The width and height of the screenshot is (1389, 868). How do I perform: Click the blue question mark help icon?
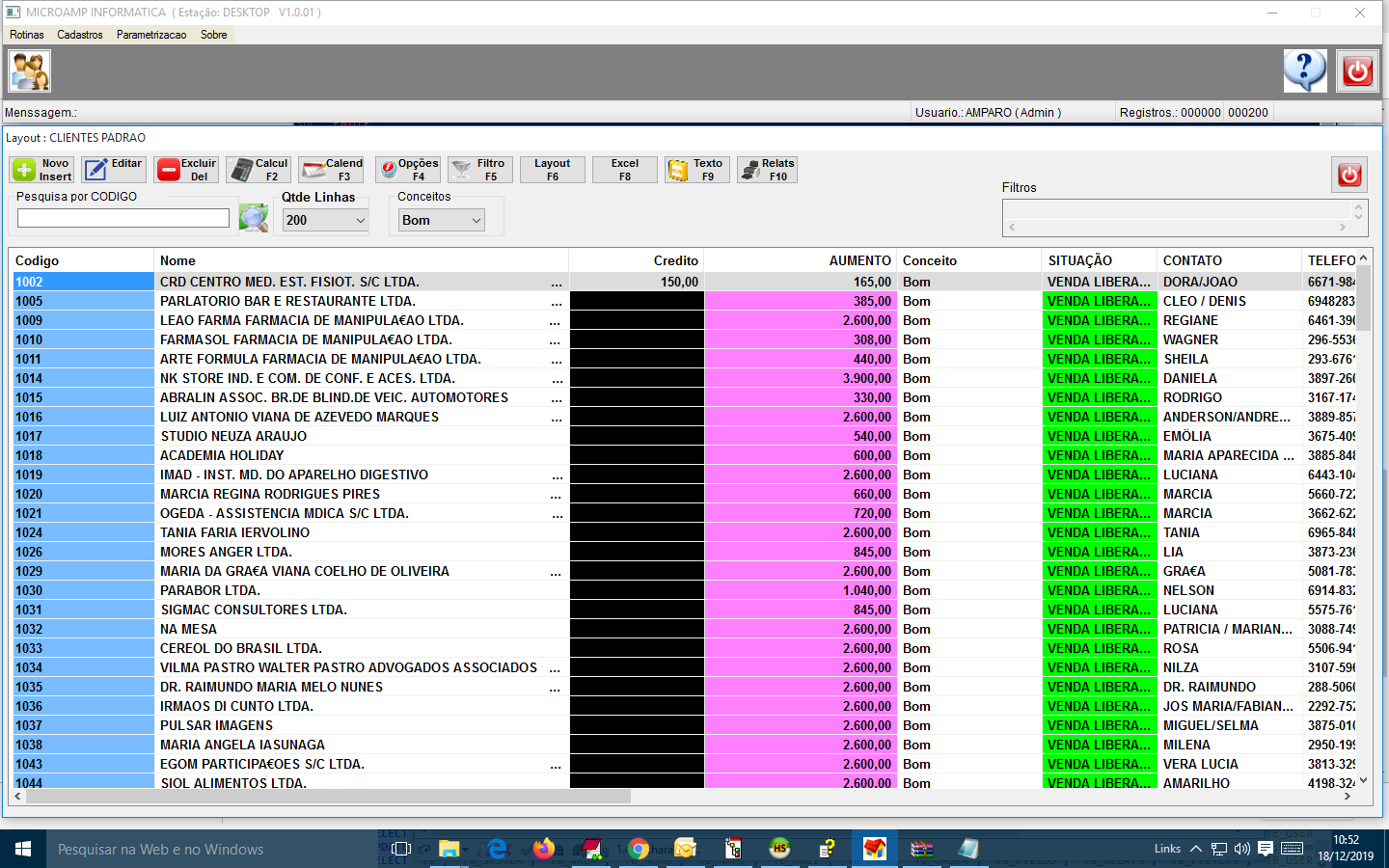[1305, 71]
